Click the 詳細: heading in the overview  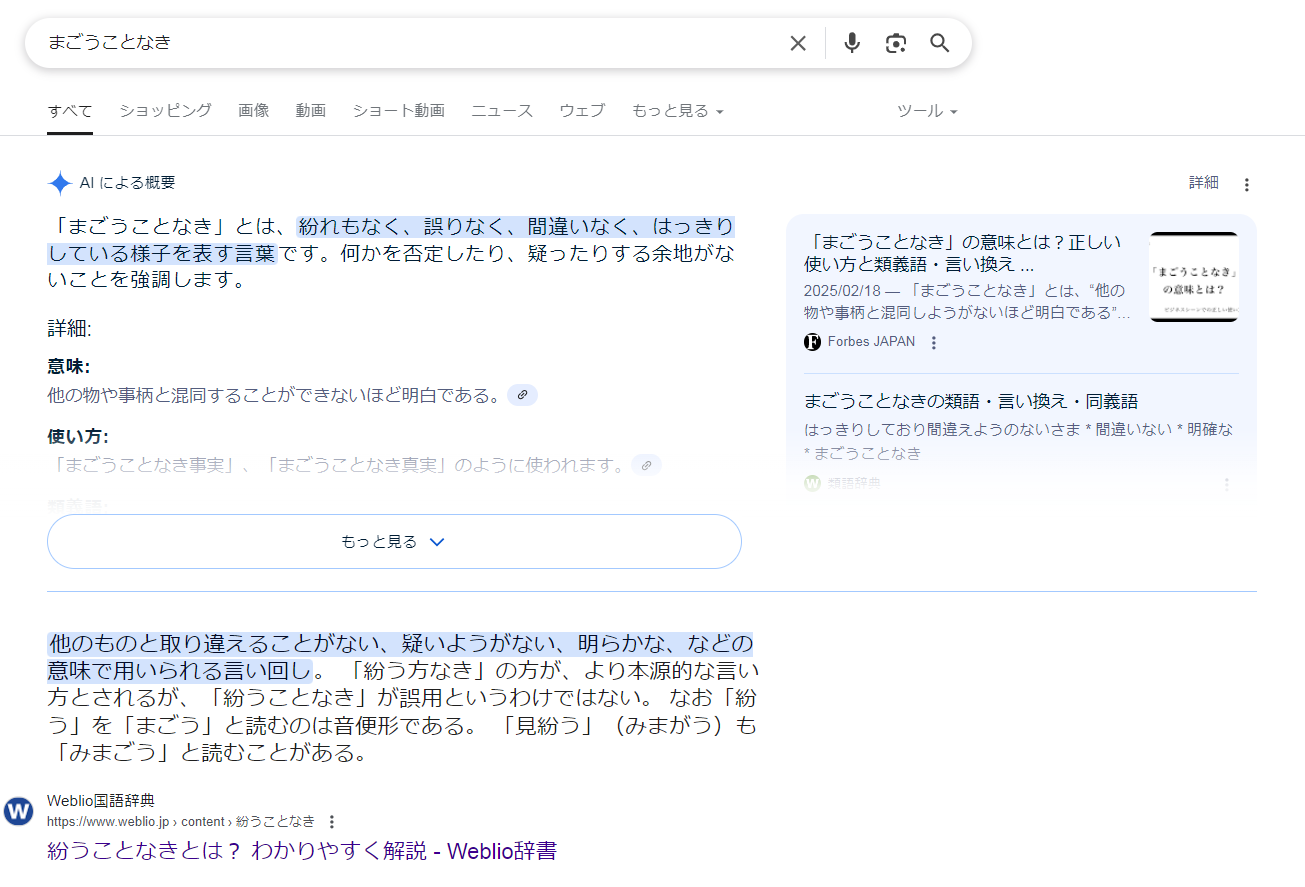(69, 329)
